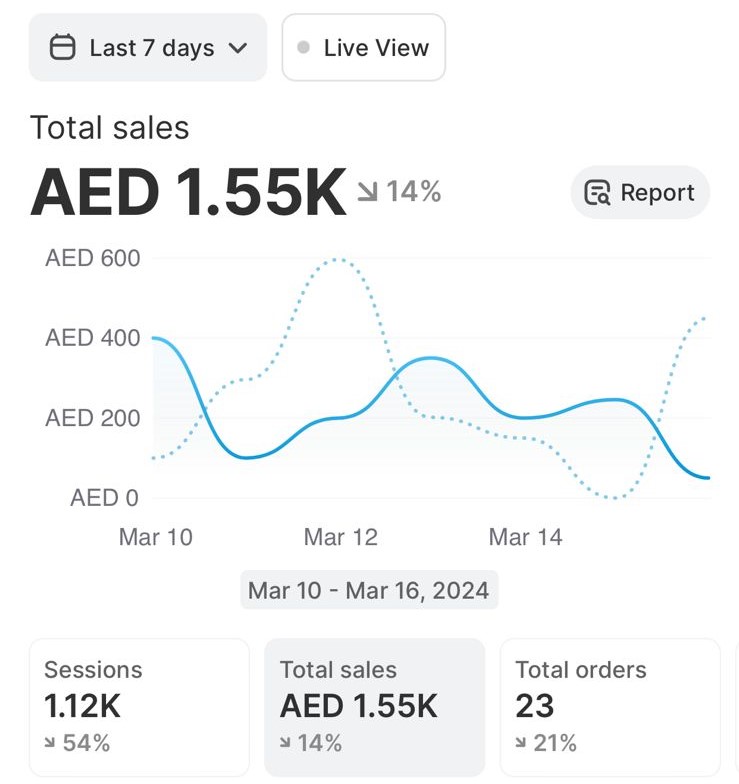Viewport: 739px width, 784px height.
Task: Click the decline arrow next to 54%
Action: [x=51, y=743]
